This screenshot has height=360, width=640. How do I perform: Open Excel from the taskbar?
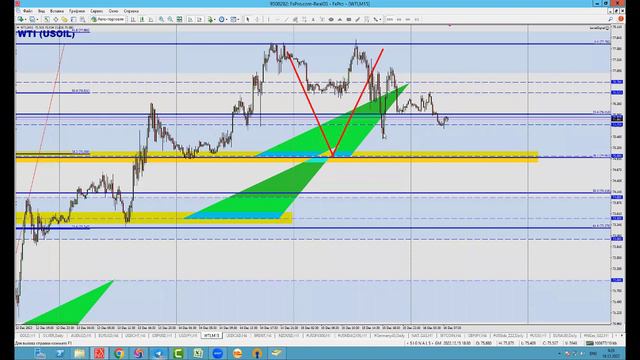click(198, 353)
